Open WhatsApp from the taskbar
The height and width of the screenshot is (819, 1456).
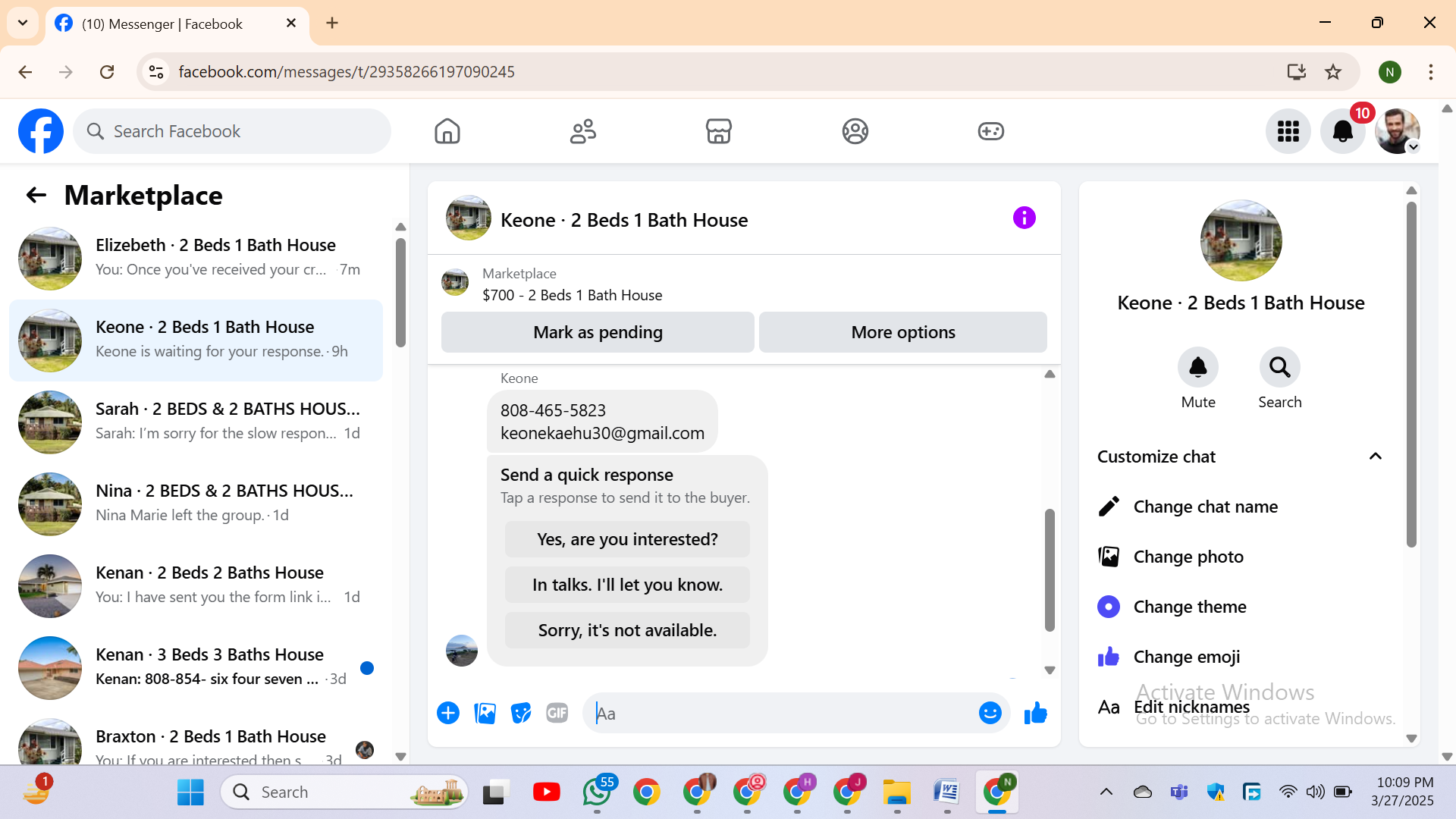coord(598,792)
